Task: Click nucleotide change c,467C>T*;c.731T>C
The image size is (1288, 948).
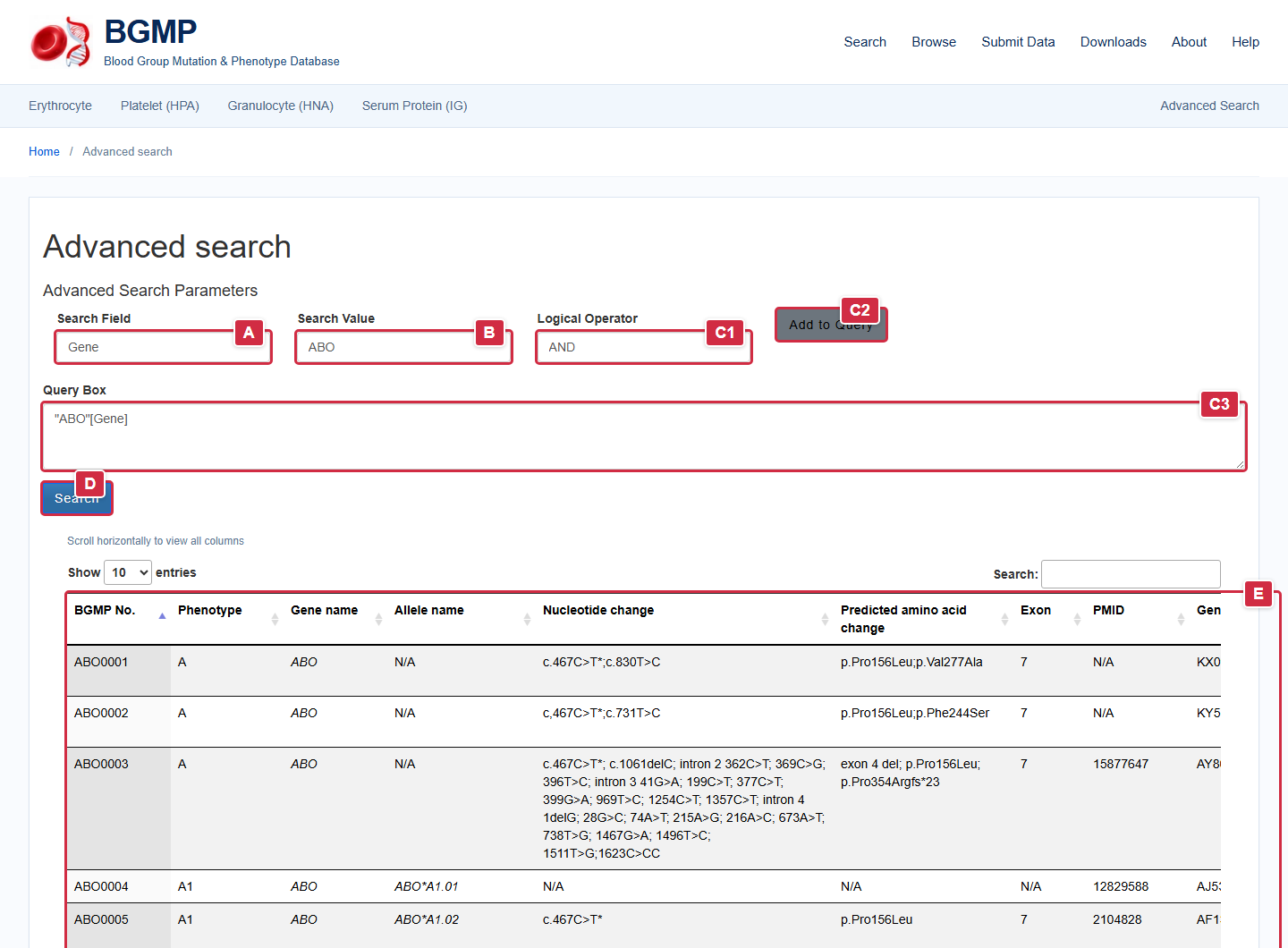Action: (601, 713)
